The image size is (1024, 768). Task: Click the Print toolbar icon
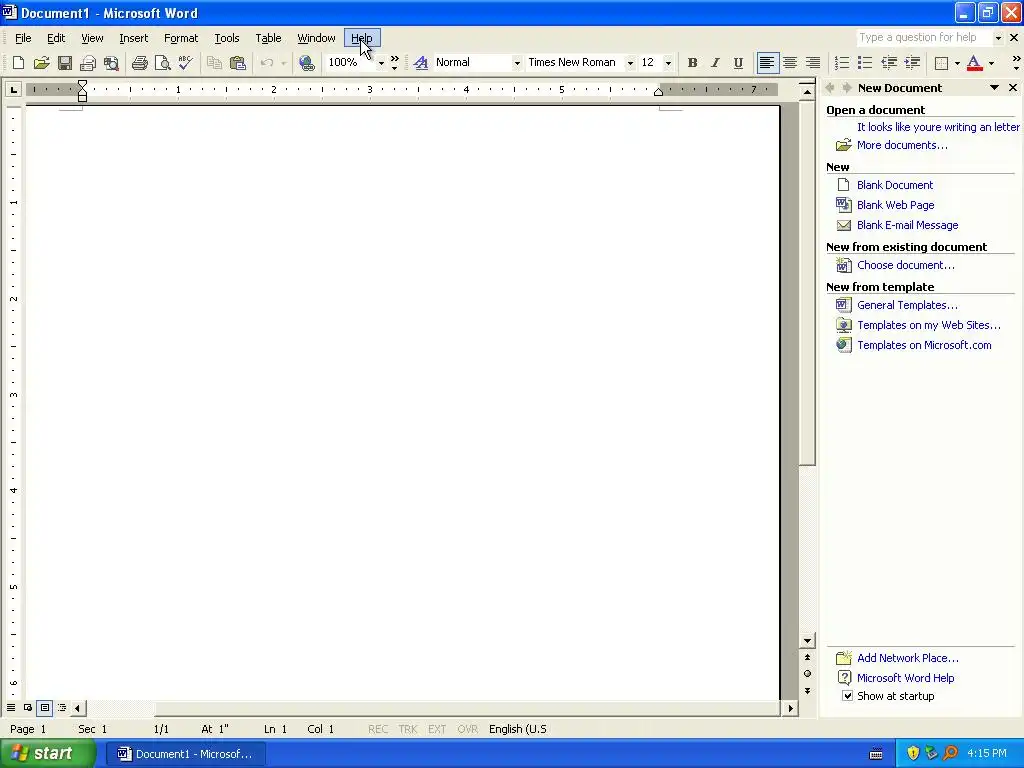[140, 63]
